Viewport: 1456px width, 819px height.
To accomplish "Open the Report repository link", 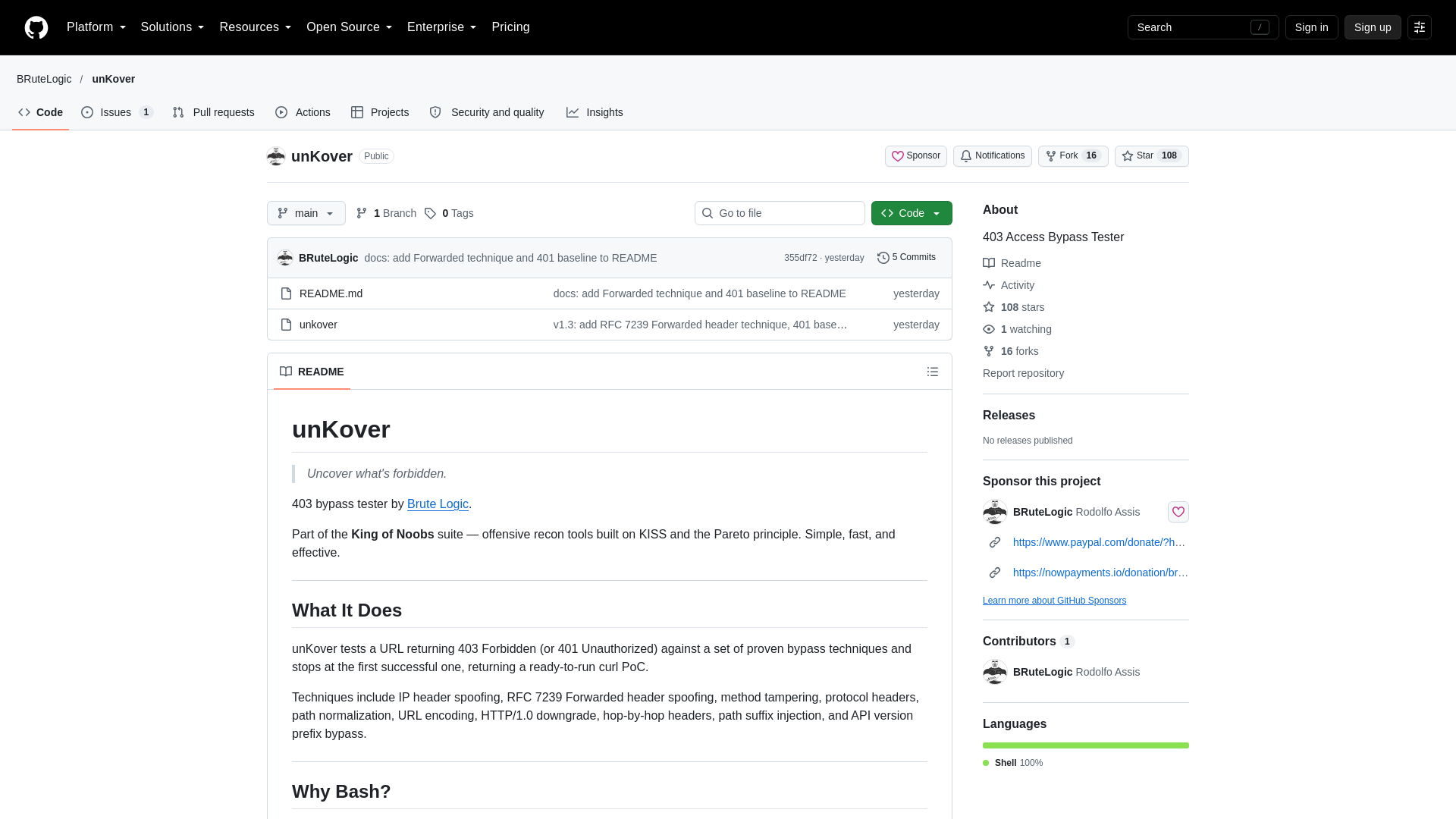I will (1023, 373).
